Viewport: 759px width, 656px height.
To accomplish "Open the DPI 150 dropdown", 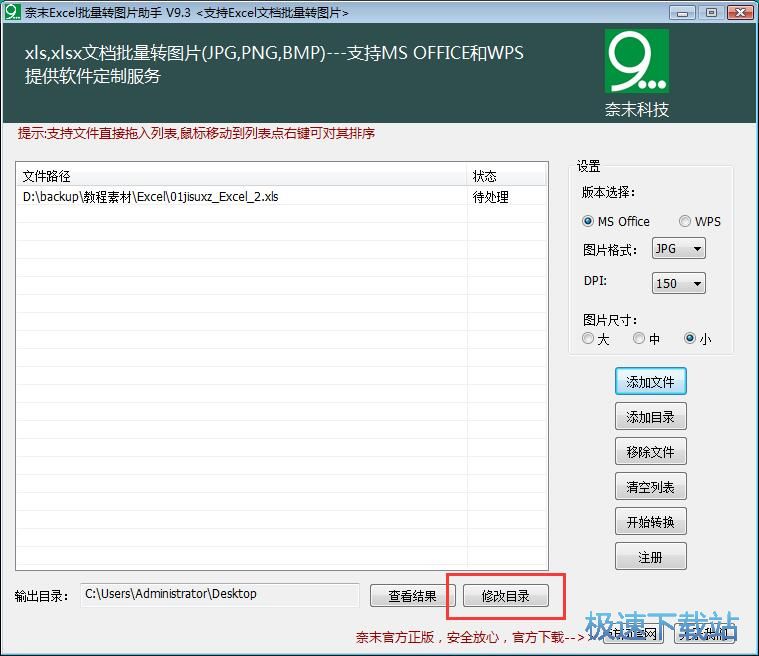I will (678, 283).
